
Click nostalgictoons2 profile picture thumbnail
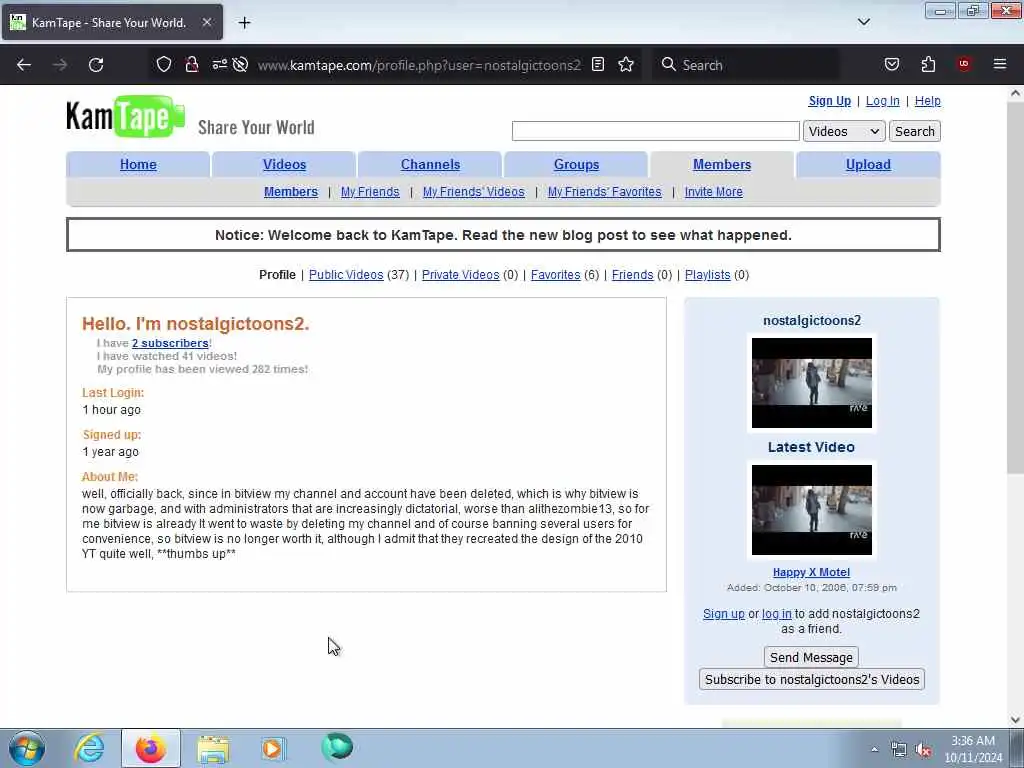click(x=811, y=383)
